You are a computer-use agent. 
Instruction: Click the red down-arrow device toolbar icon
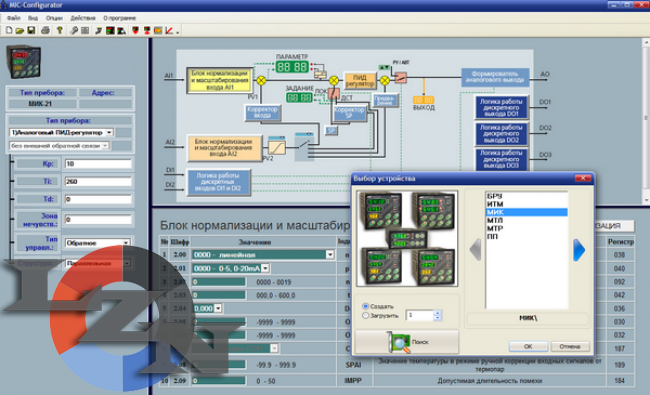coord(135,30)
